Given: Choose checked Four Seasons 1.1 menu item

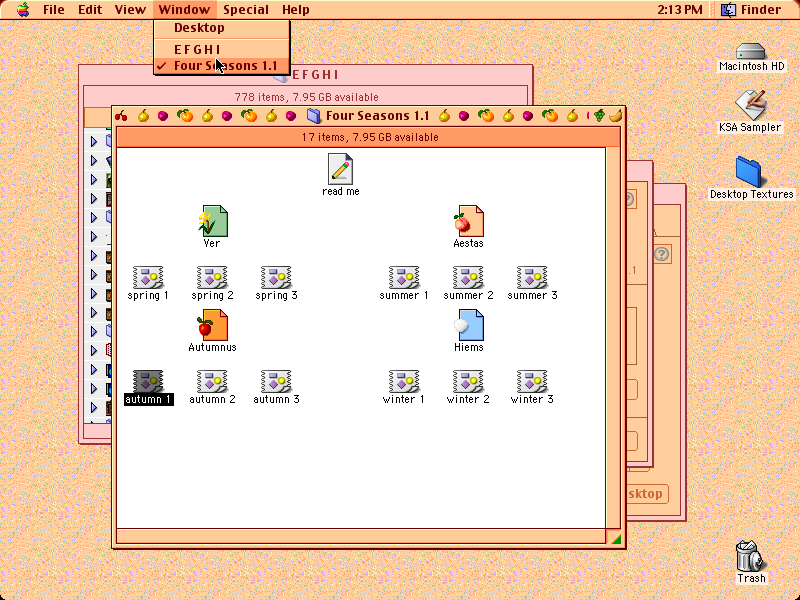Looking at the screenshot, I should tap(222, 66).
